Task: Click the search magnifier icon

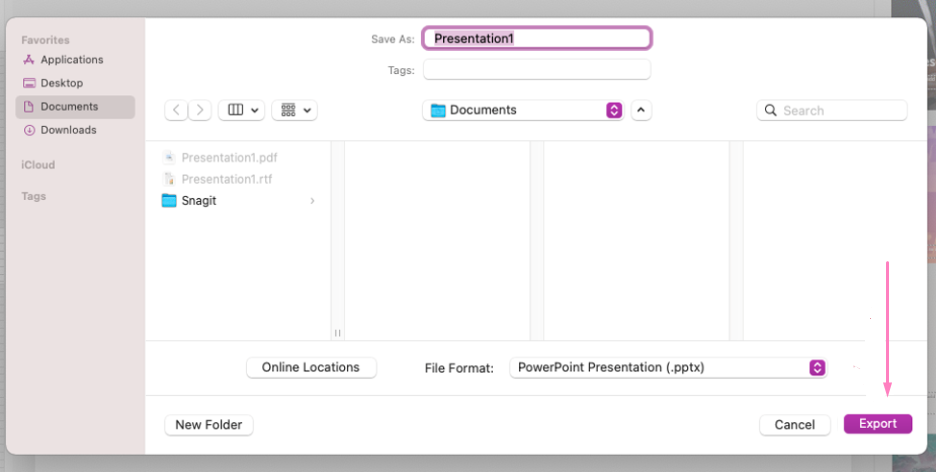Action: (771, 110)
